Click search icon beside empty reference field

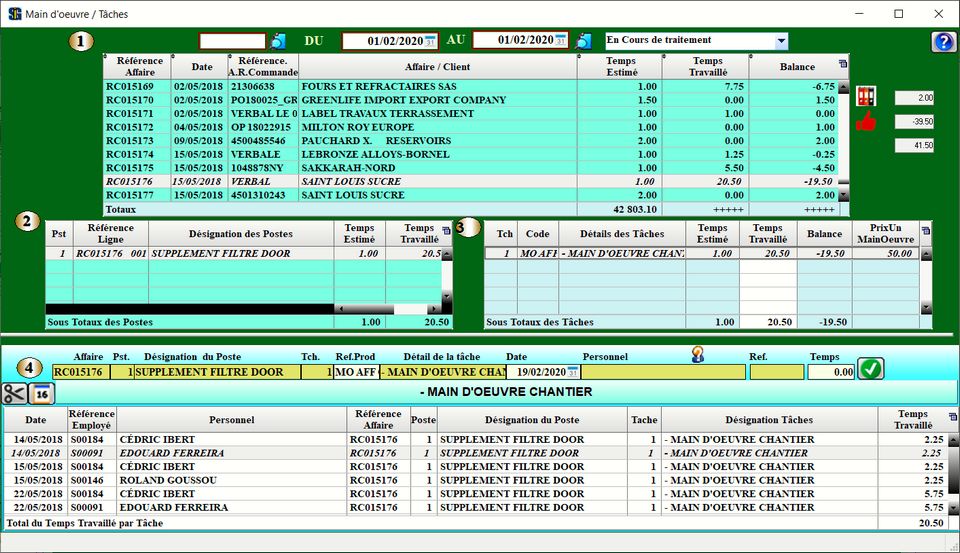pyautogui.click(x=278, y=41)
